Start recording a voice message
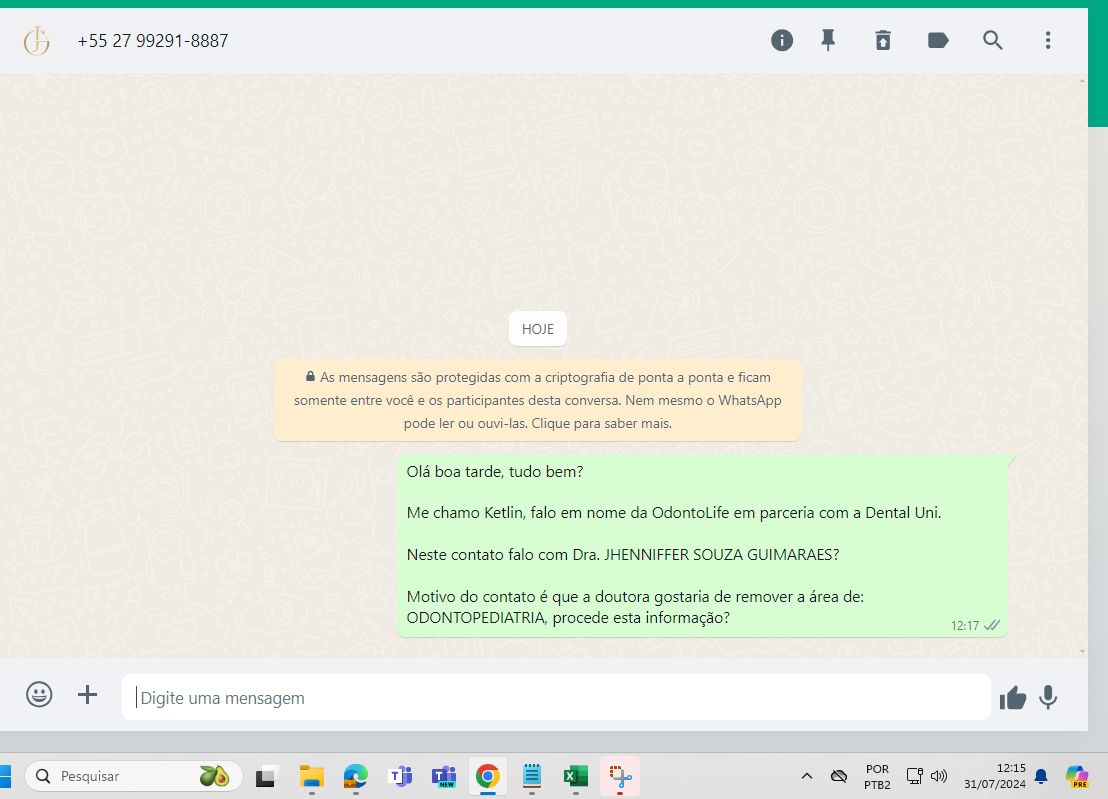 [1048, 697]
